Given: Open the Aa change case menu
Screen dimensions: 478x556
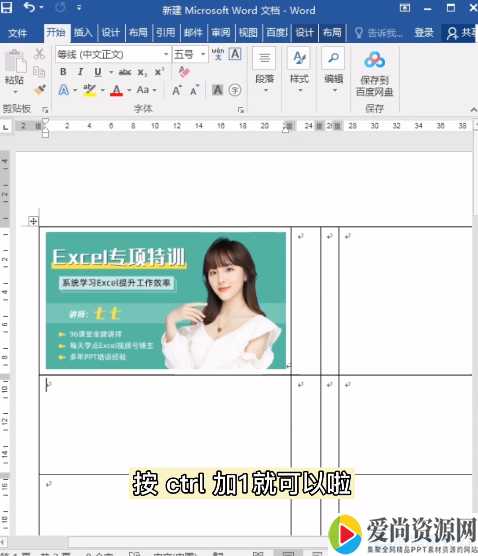Looking at the screenshot, I should pos(146,90).
